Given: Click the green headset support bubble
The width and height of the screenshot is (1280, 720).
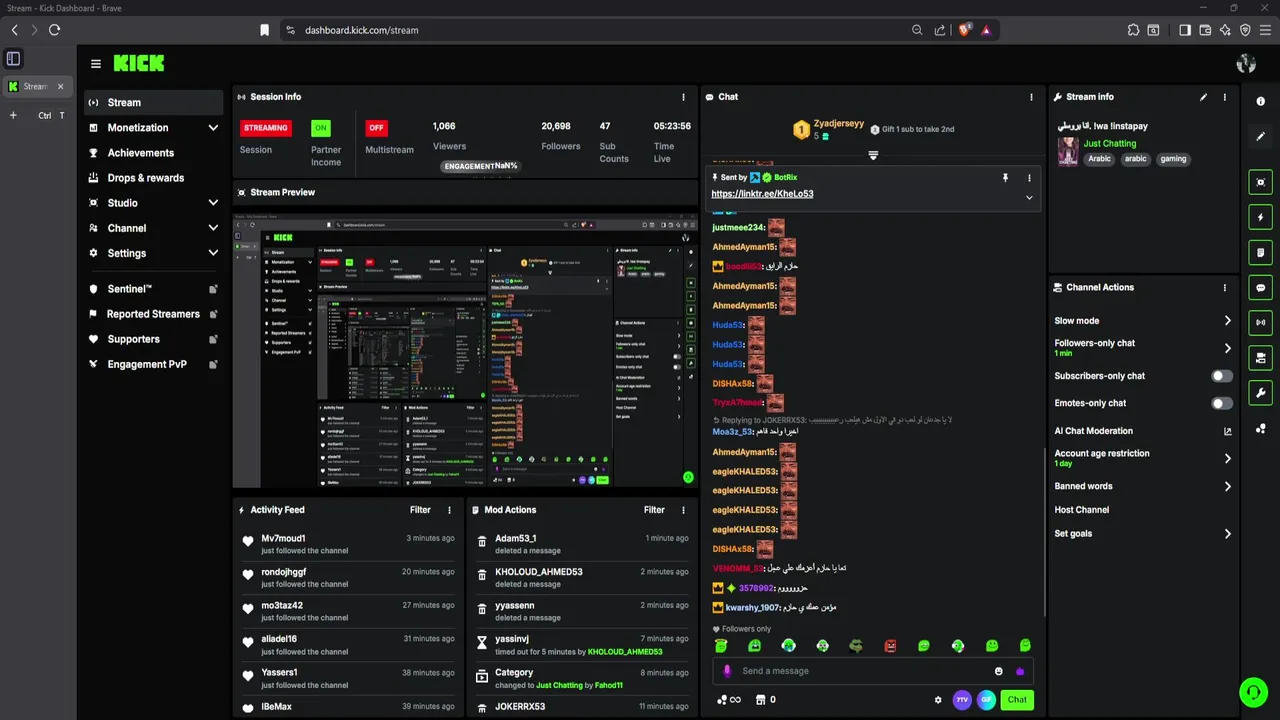Looking at the screenshot, I should pyautogui.click(x=1253, y=692).
